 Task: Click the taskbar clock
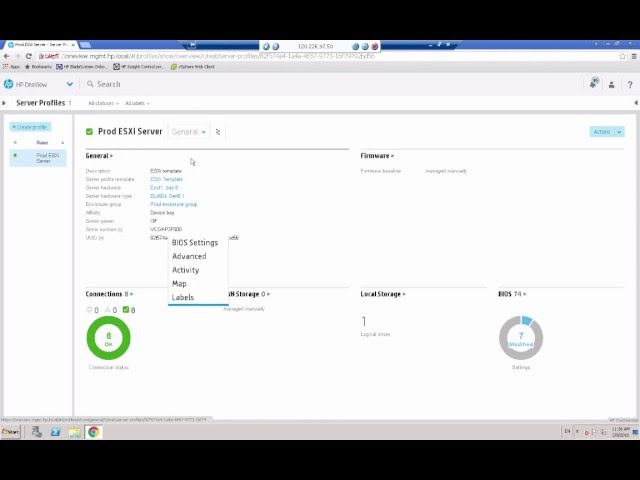pos(620,432)
